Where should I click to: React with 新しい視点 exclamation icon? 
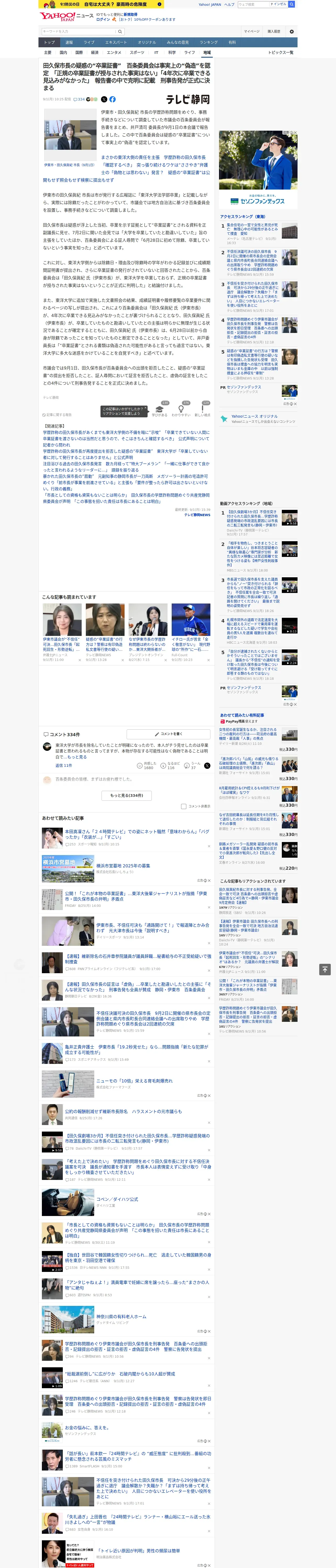[x=203, y=408]
